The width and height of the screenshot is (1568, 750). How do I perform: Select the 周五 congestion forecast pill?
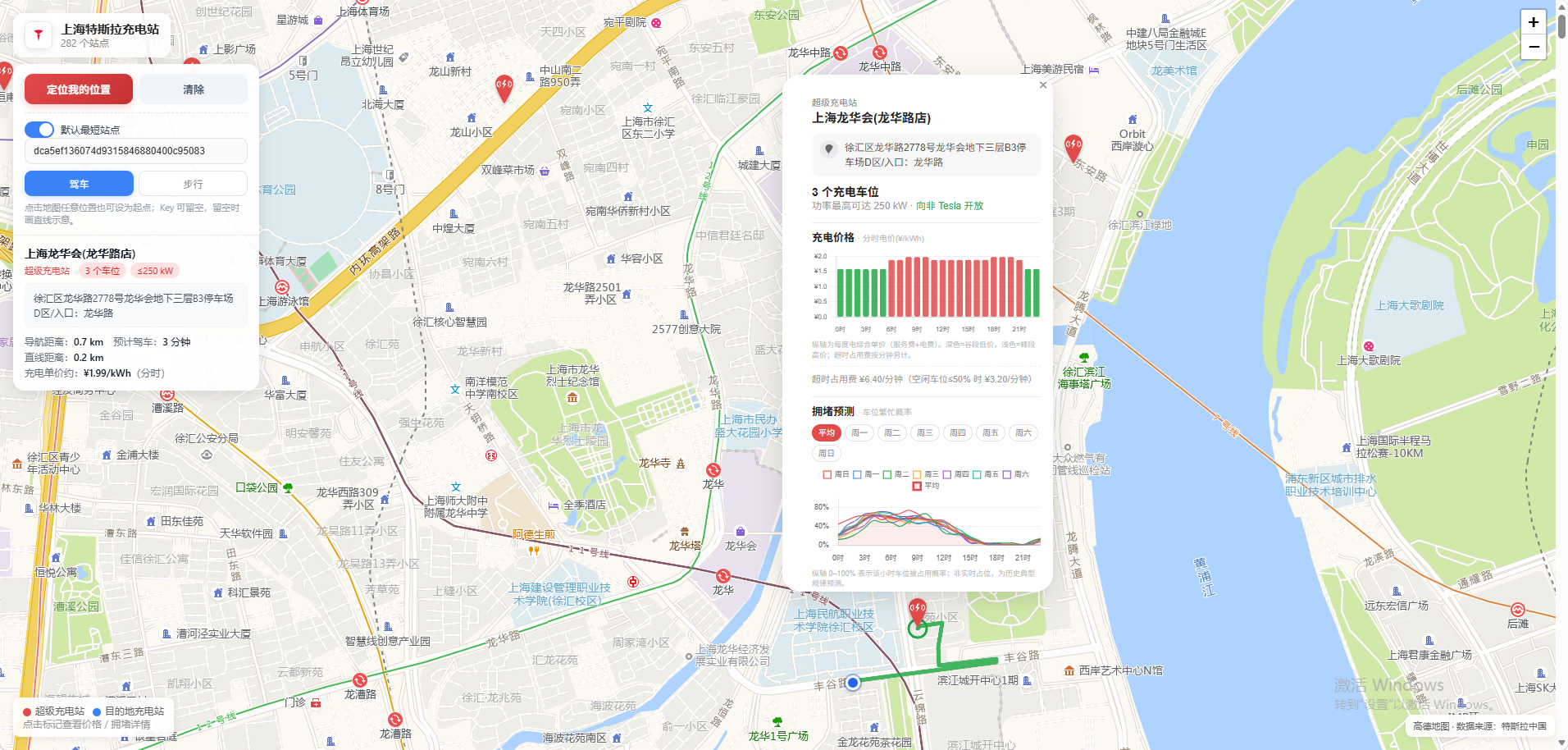point(991,432)
